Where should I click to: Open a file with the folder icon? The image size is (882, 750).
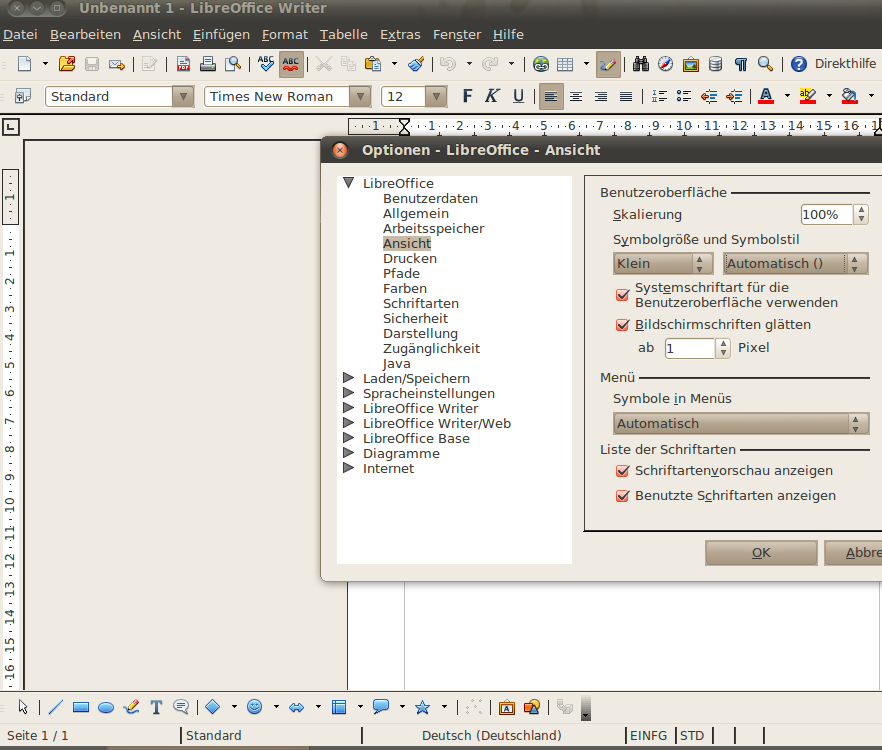click(x=67, y=64)
